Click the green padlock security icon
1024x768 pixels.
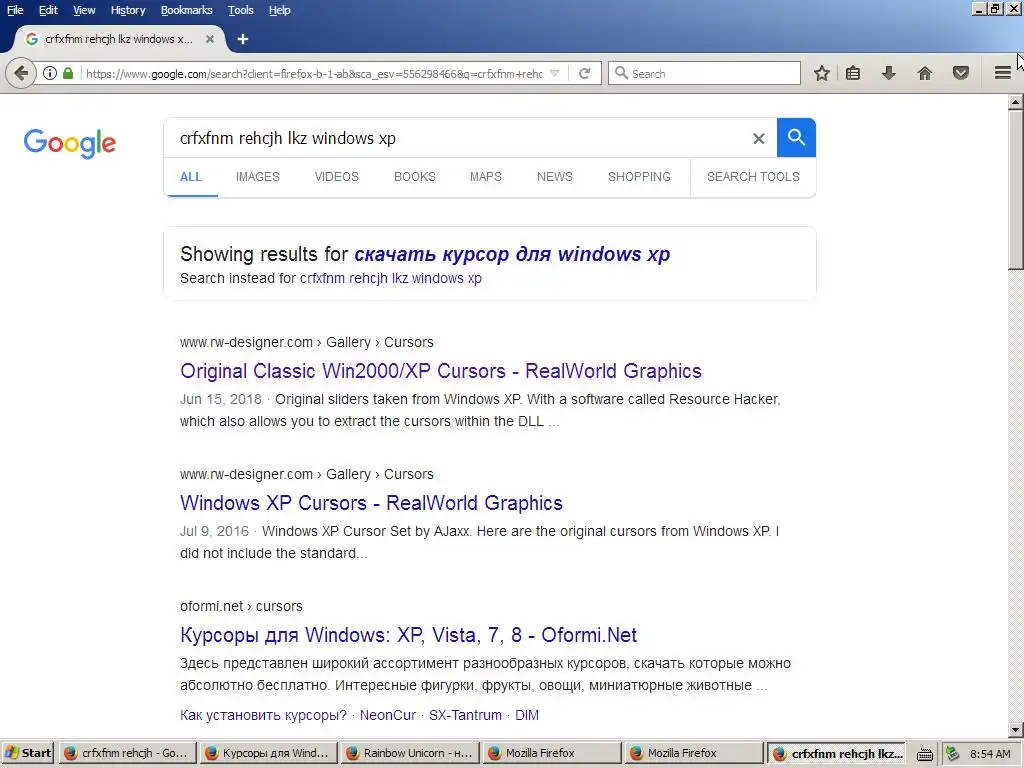[x=68, y=73]
